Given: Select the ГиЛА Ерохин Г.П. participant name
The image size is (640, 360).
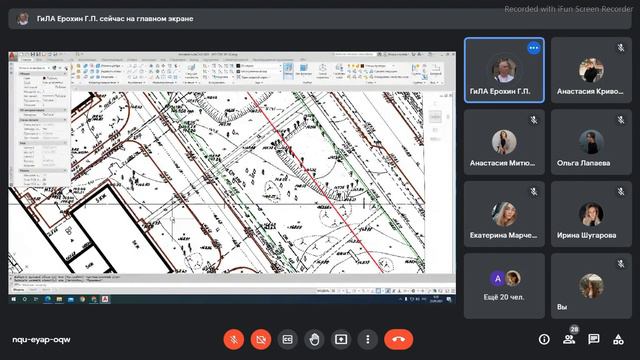Looking at the screenshot, I should [x=500, y=91].
